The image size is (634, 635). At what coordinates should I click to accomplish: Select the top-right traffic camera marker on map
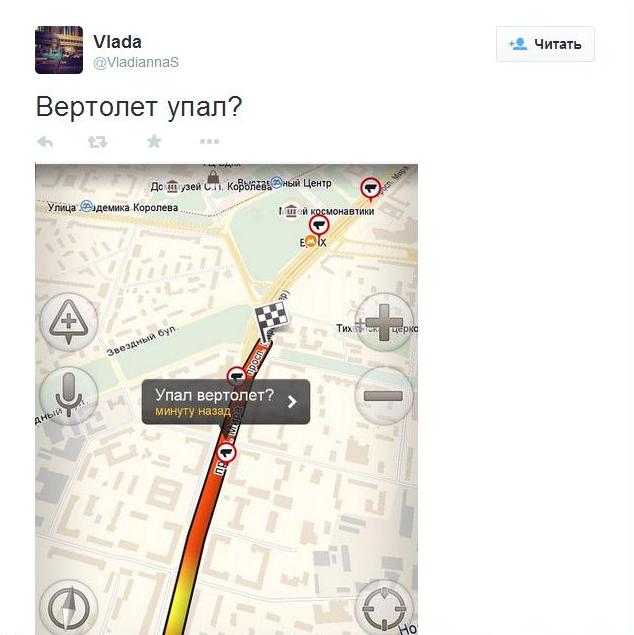370,190
